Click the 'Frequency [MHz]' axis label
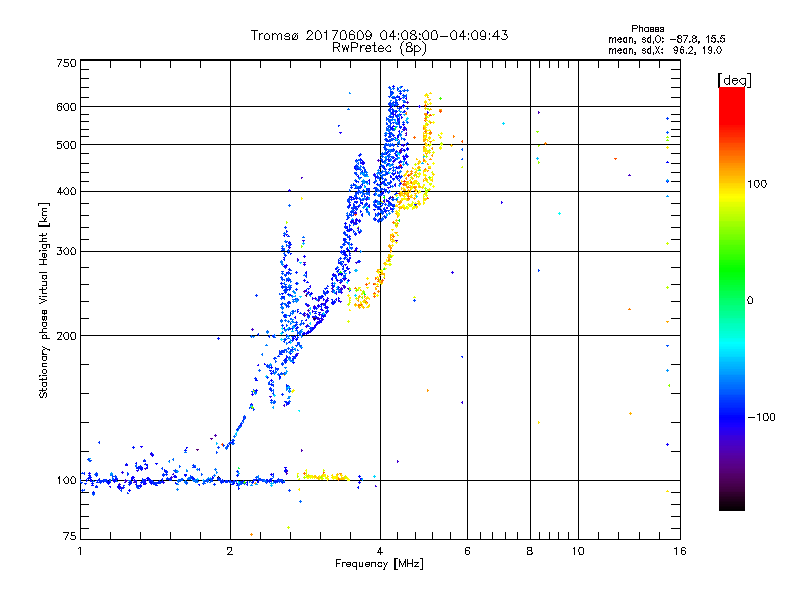 [x=379, y=564]
